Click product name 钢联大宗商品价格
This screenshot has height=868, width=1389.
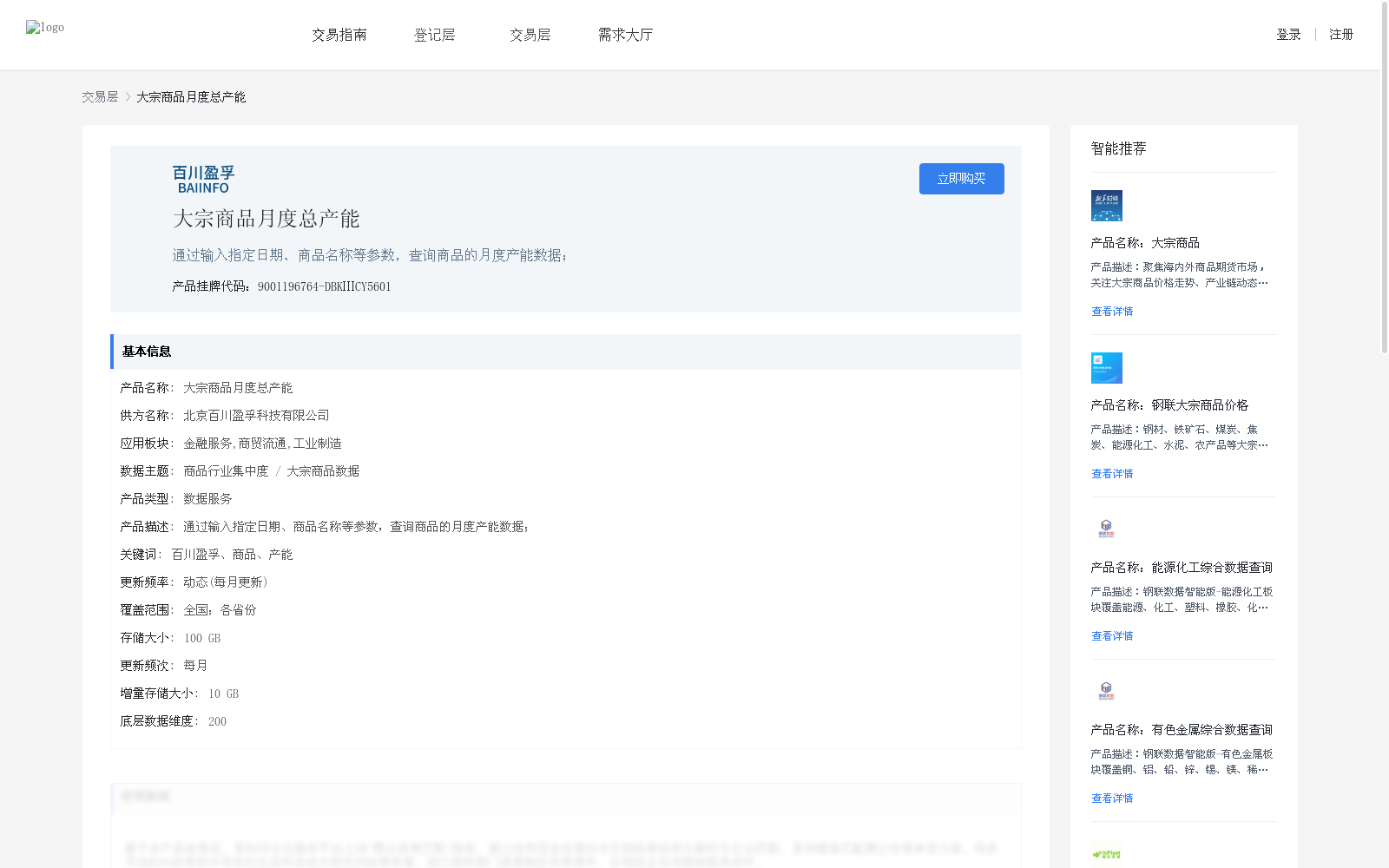(x=1170, y=405)
